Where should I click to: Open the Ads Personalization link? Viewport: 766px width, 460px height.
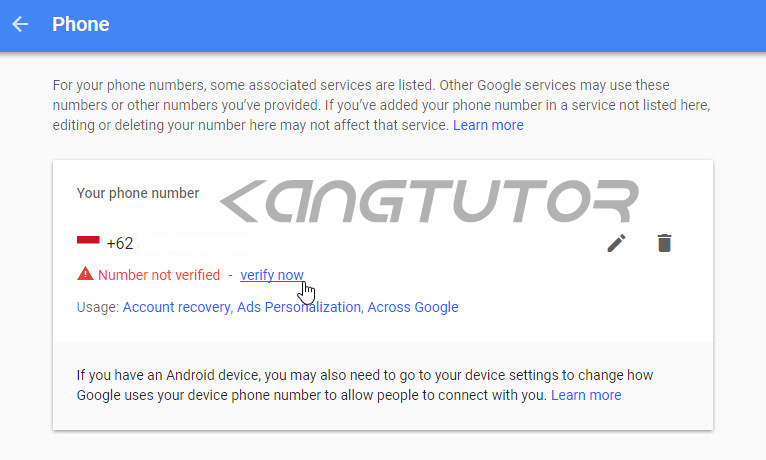[299, 307]
